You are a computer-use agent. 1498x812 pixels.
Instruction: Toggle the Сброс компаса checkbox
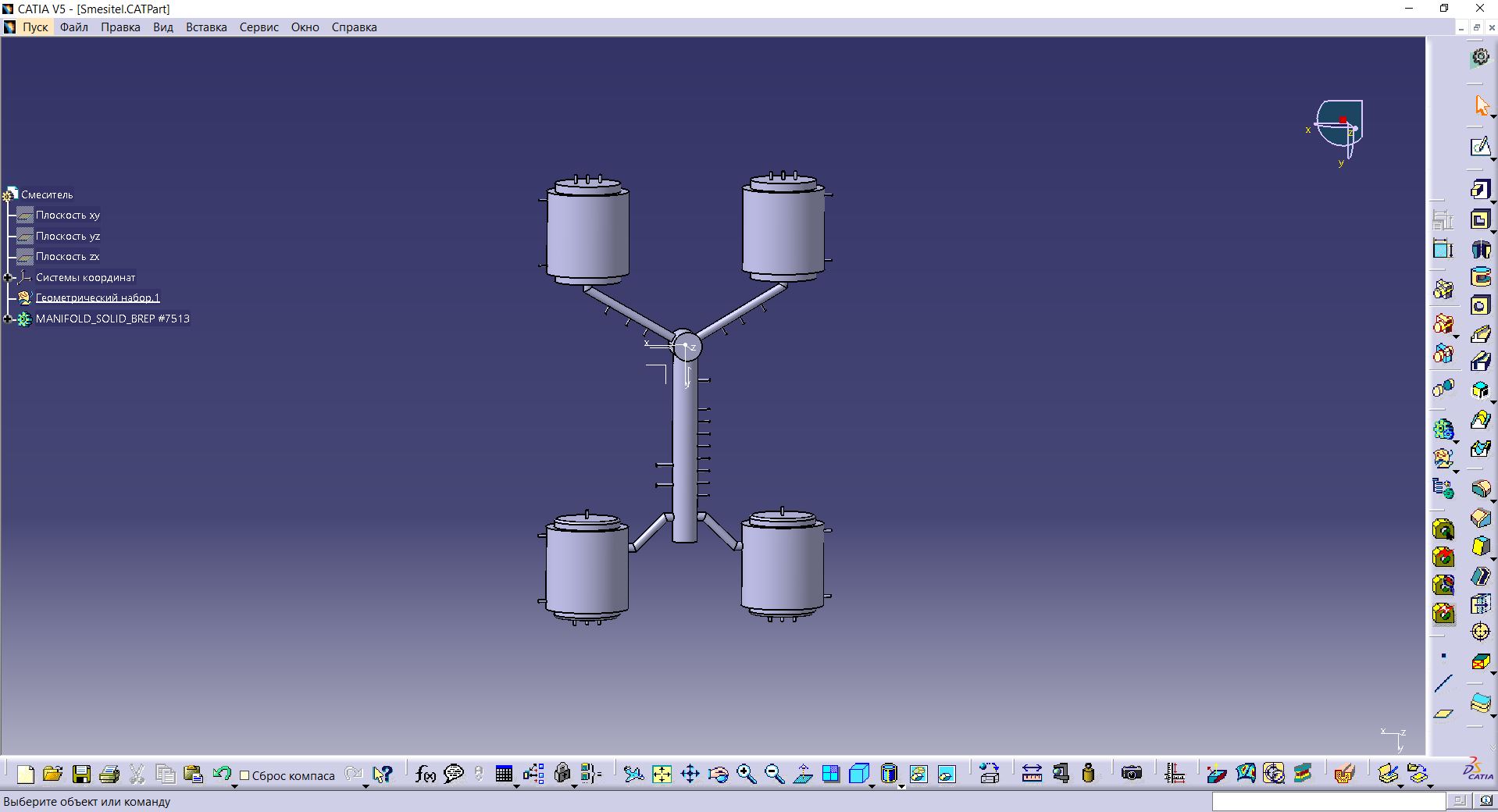click(244, 775)
